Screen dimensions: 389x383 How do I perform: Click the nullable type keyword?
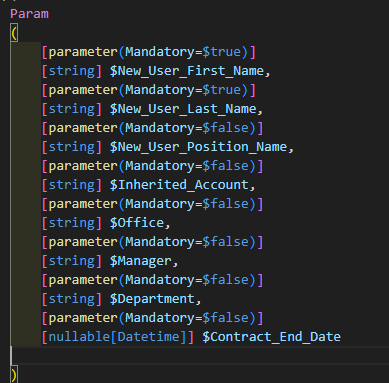click(79, 337)
